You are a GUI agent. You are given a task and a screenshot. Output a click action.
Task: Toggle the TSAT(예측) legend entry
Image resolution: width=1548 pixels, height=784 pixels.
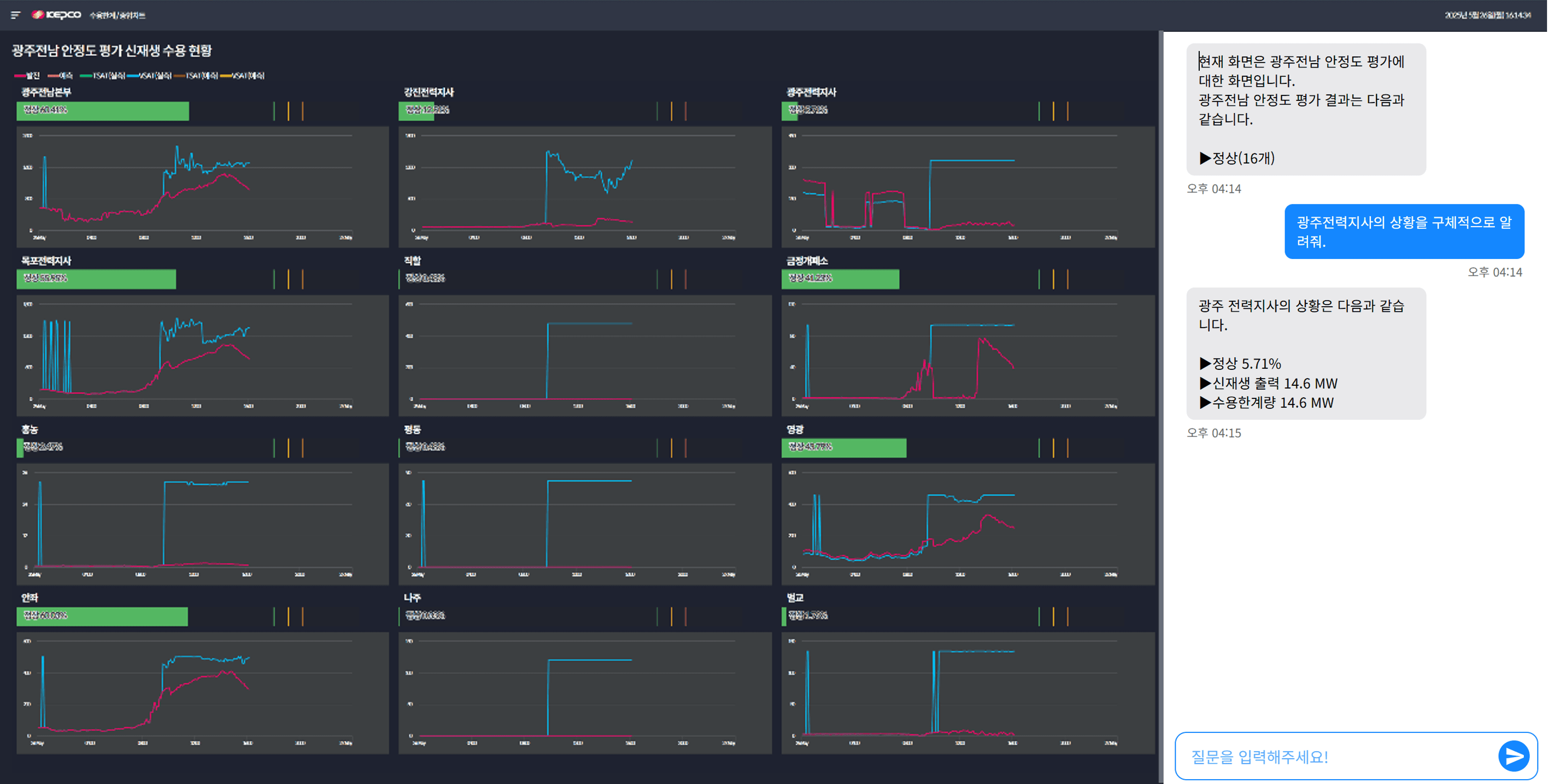click(196, 76)
